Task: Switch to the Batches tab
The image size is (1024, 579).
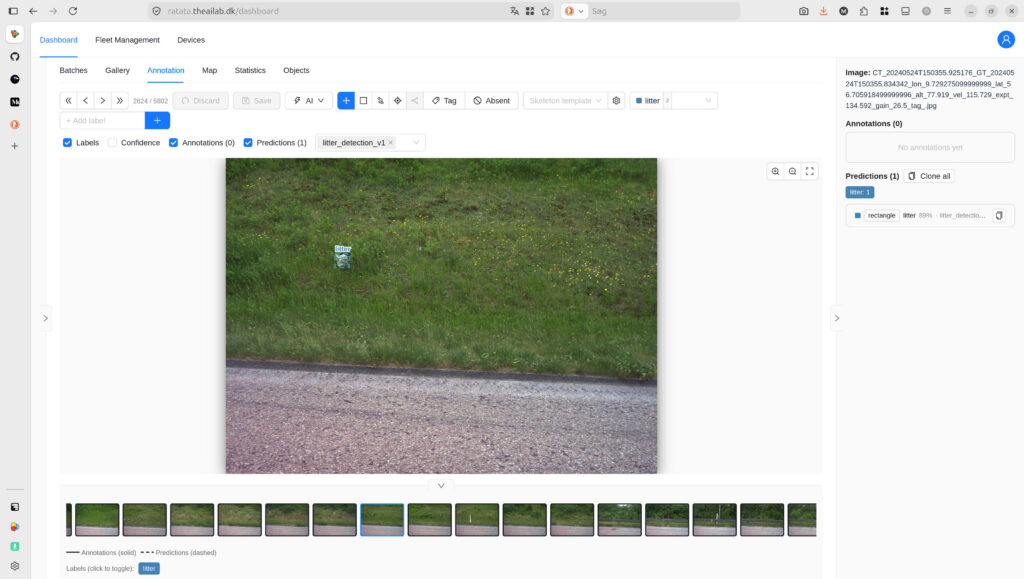Action: (73, 70)
